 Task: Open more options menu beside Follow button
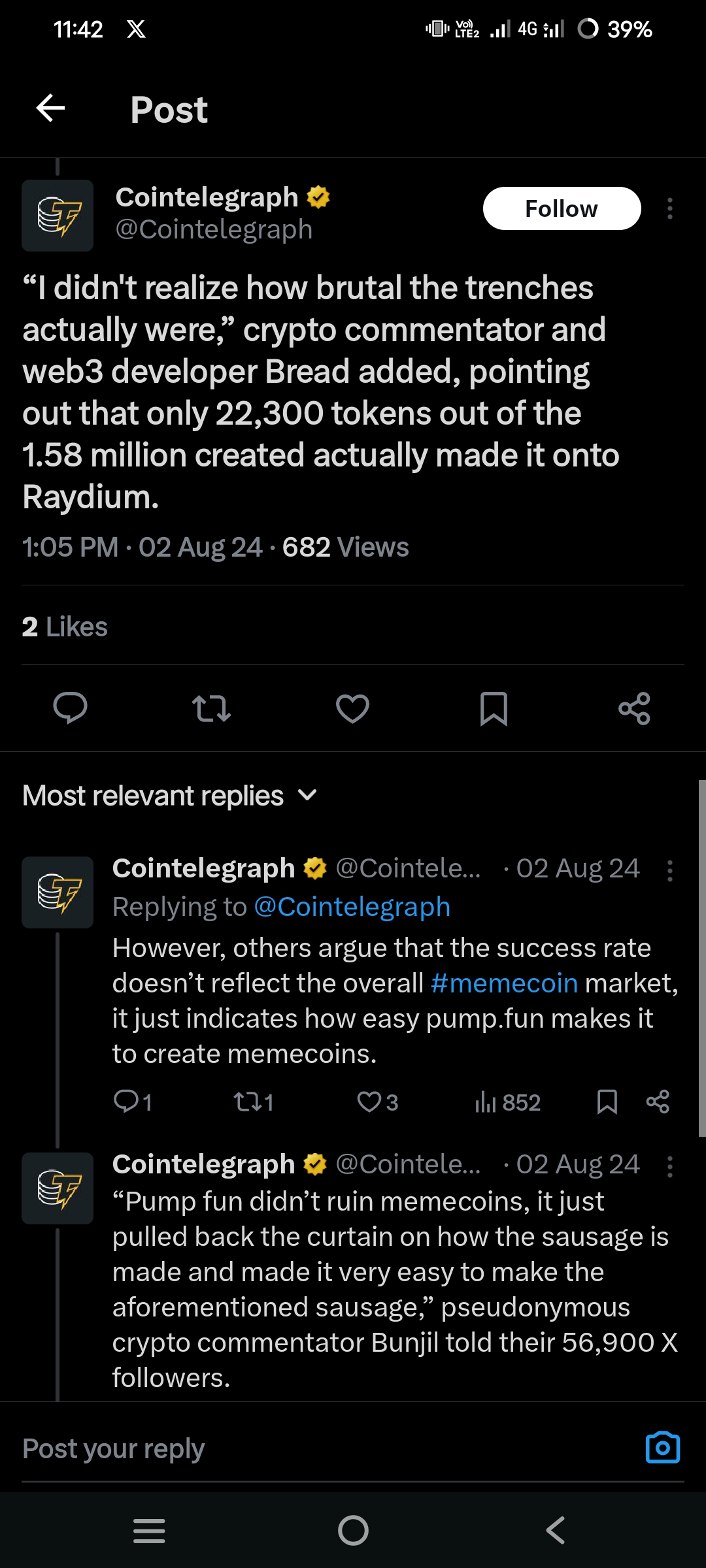669,208
